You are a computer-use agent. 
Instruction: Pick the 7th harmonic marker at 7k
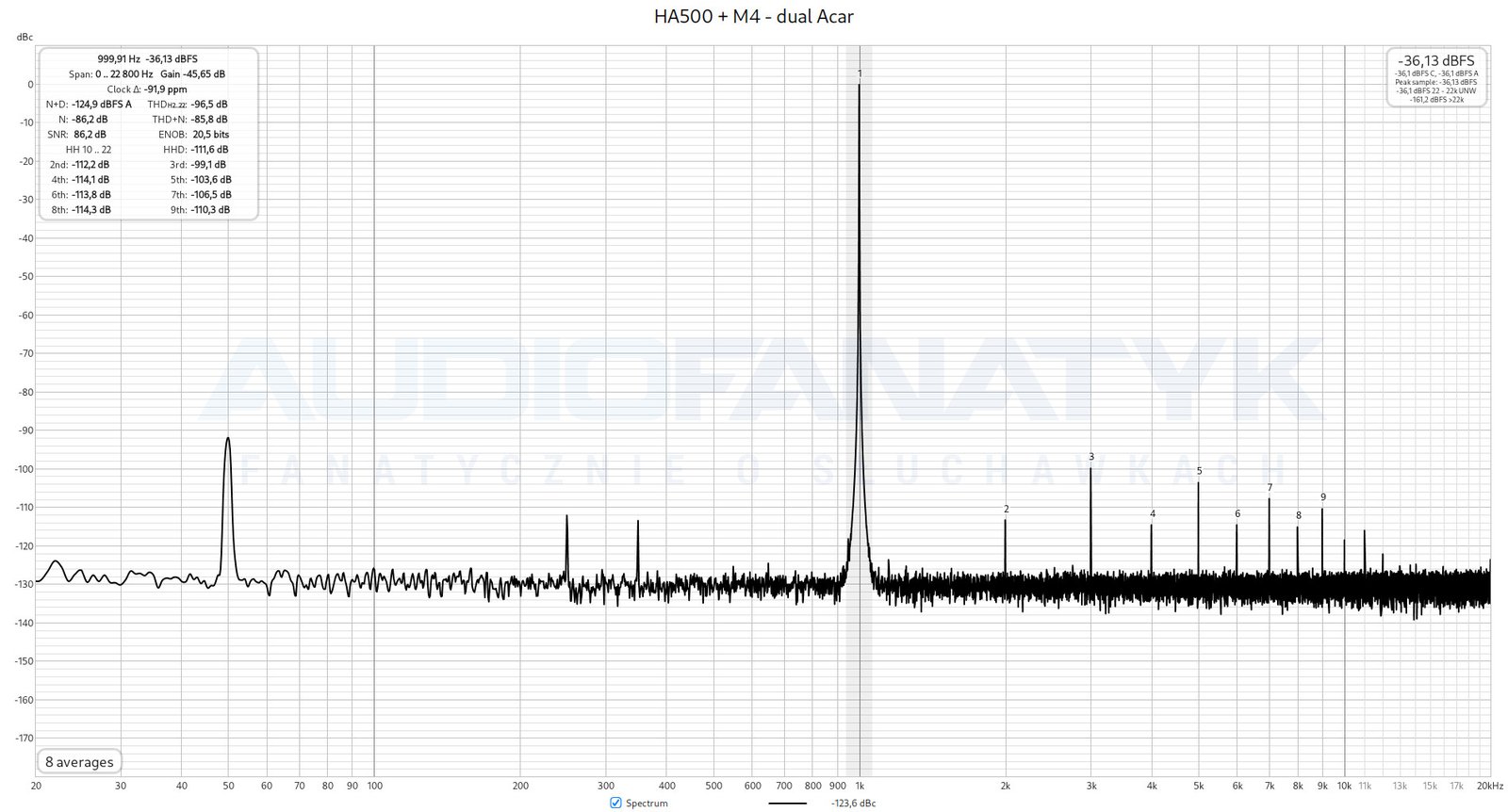click(x=1270, y=488)
